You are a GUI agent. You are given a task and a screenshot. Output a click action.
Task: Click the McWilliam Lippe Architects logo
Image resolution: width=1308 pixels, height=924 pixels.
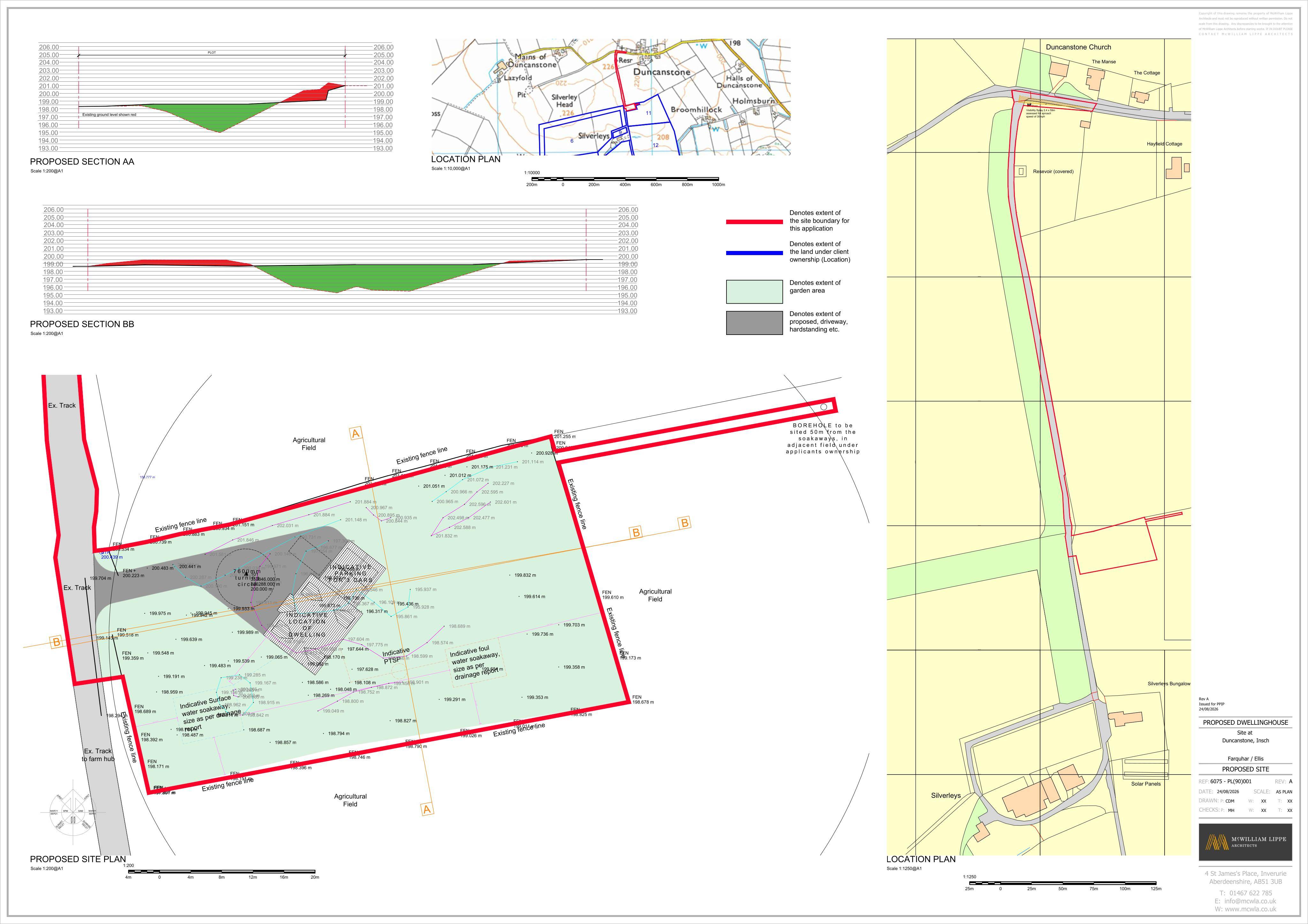click(x=1245, y=842)
